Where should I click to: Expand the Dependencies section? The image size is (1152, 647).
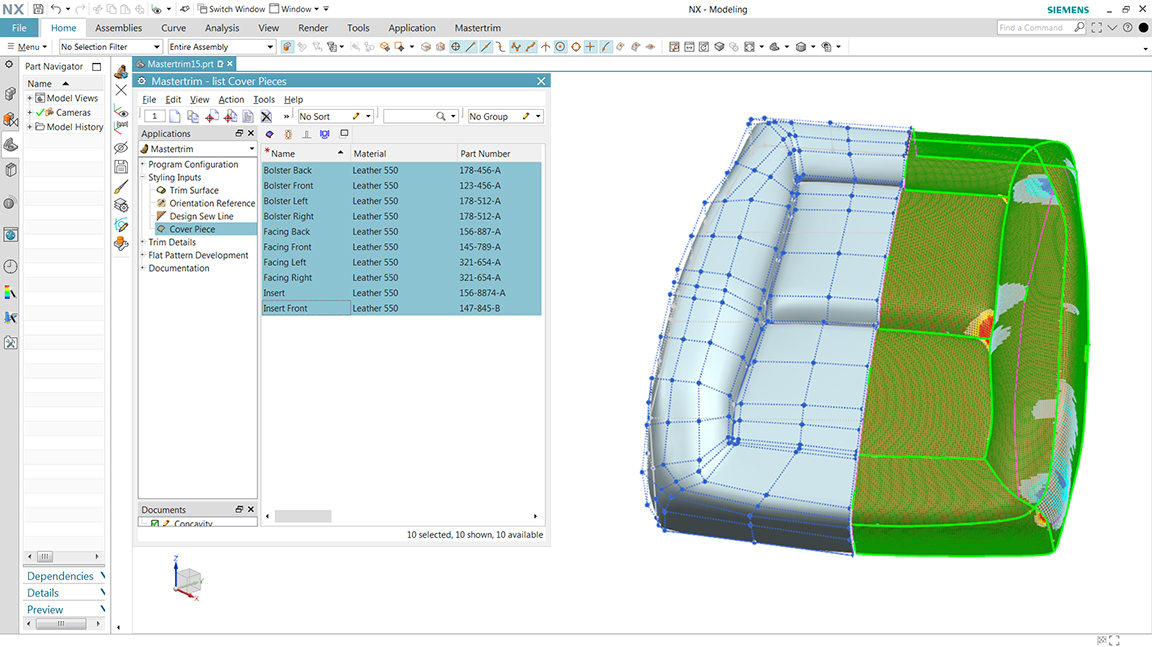coord(60,576)
